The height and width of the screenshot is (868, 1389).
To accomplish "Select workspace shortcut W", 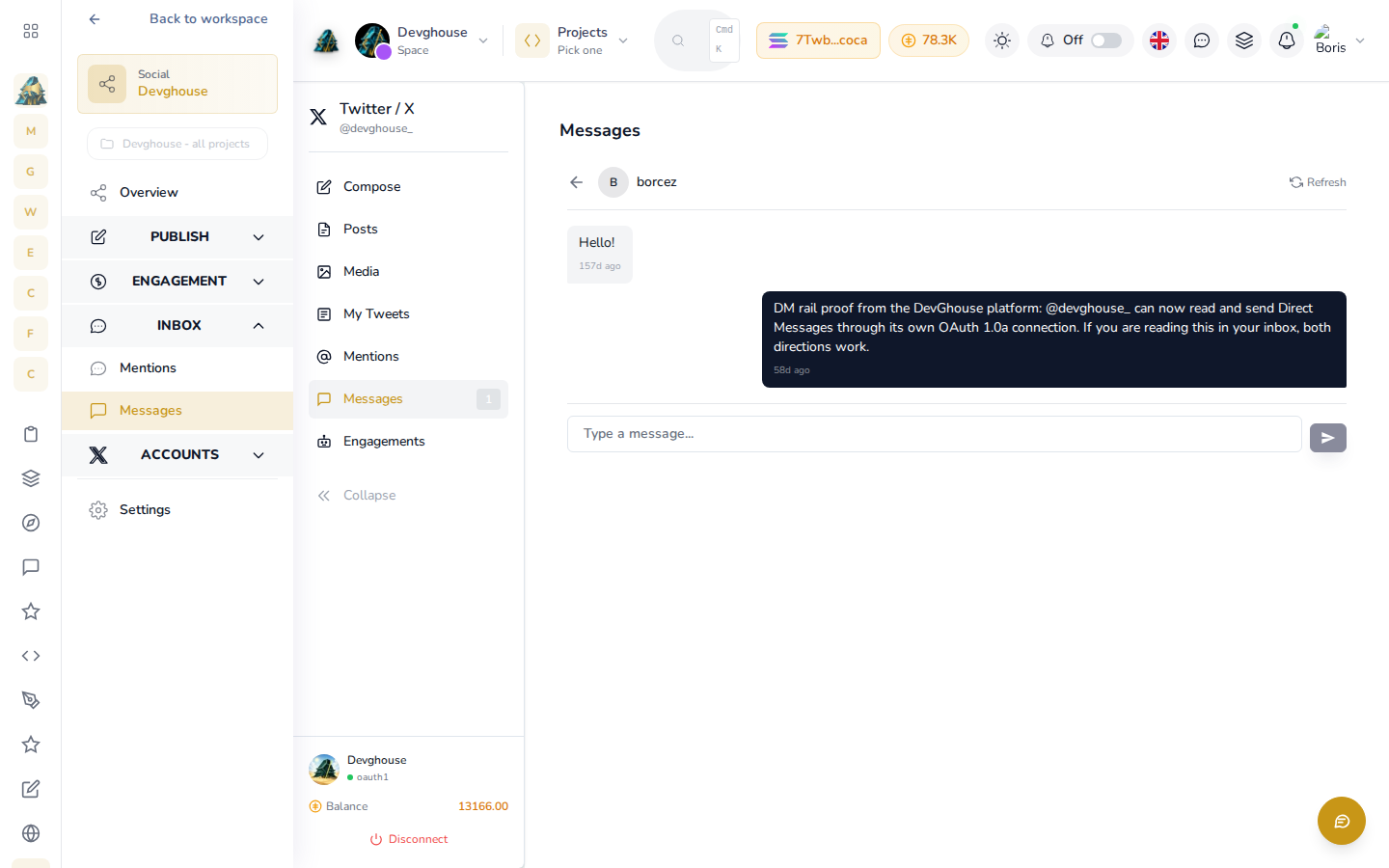I will pyautogui.click(x=31, y=212).
